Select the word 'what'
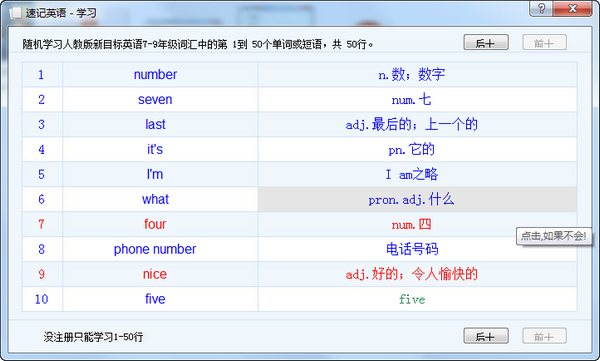The image size is (600, 361). click(155, 199)
